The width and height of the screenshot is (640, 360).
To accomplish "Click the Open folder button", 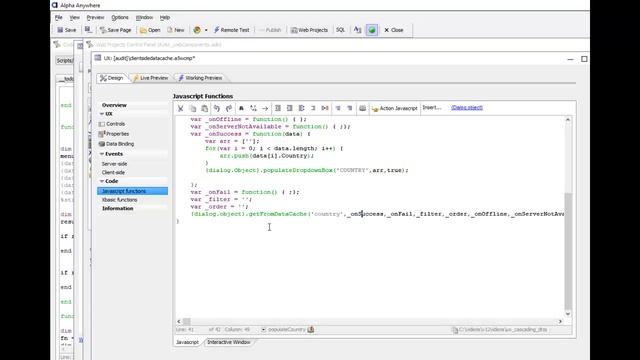I will 150,30.
